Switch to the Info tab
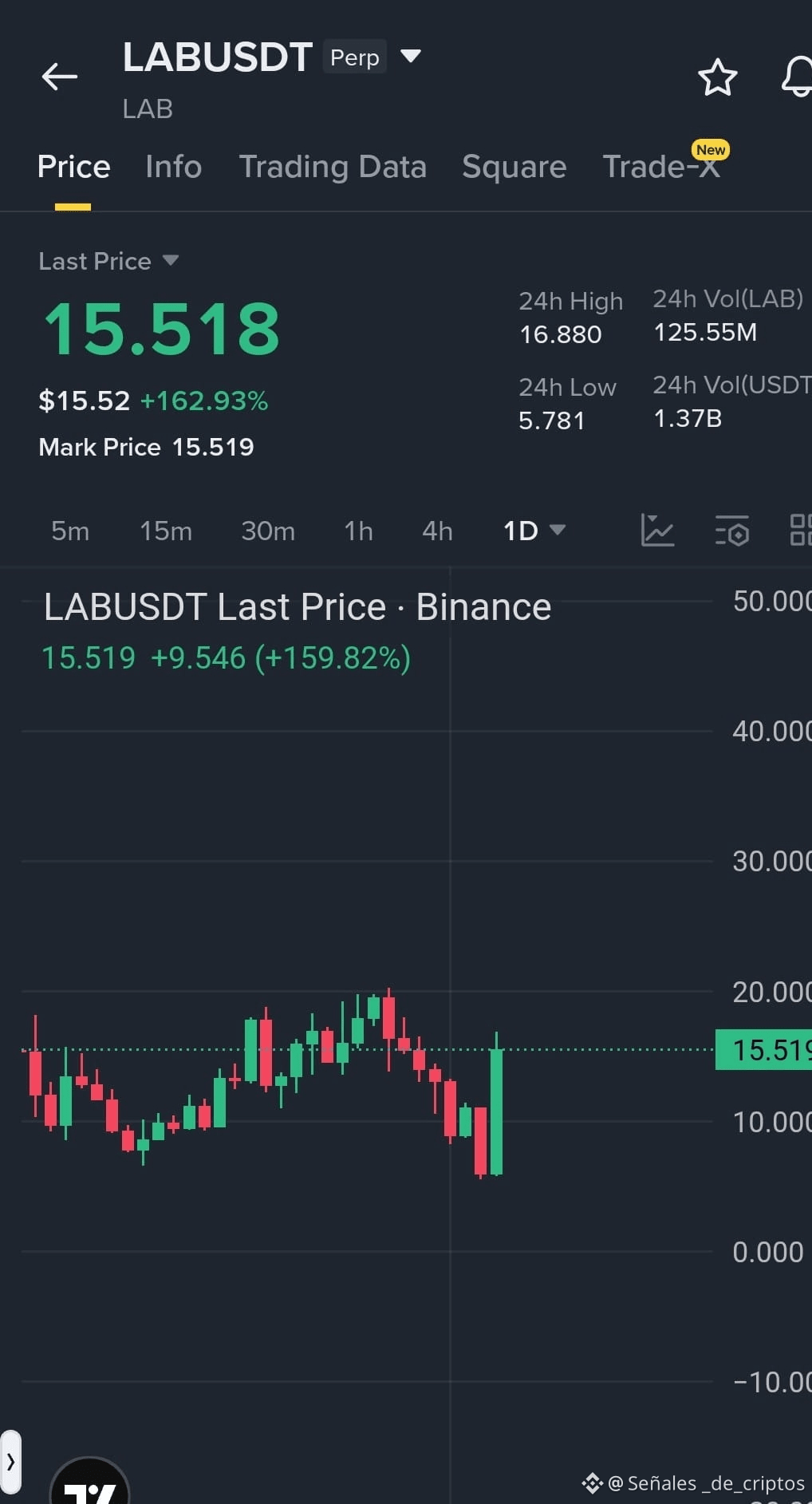The height and width of the screenshot is (1504, 812). click(173, 167)
